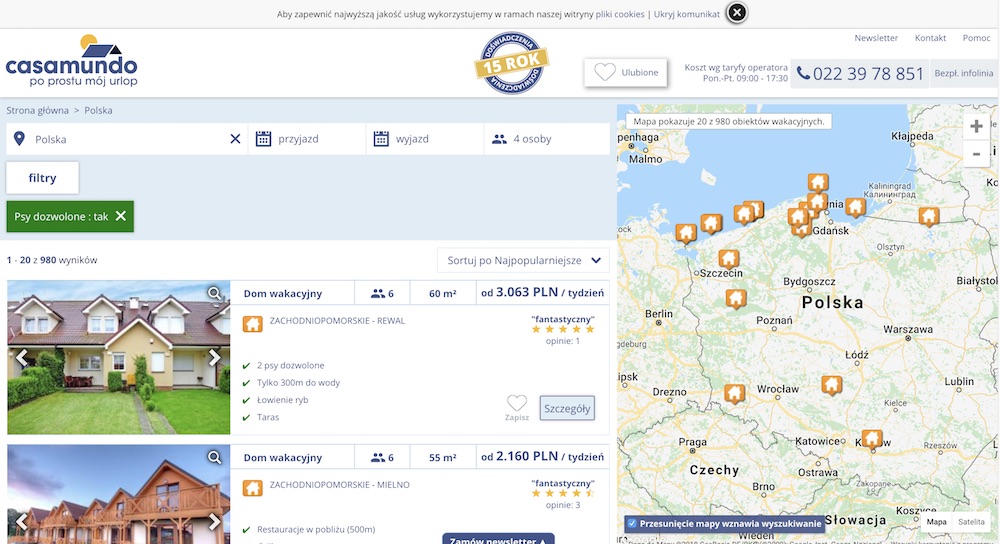
Task: Clear the Polska location field
Action: [x=235, y=139]
